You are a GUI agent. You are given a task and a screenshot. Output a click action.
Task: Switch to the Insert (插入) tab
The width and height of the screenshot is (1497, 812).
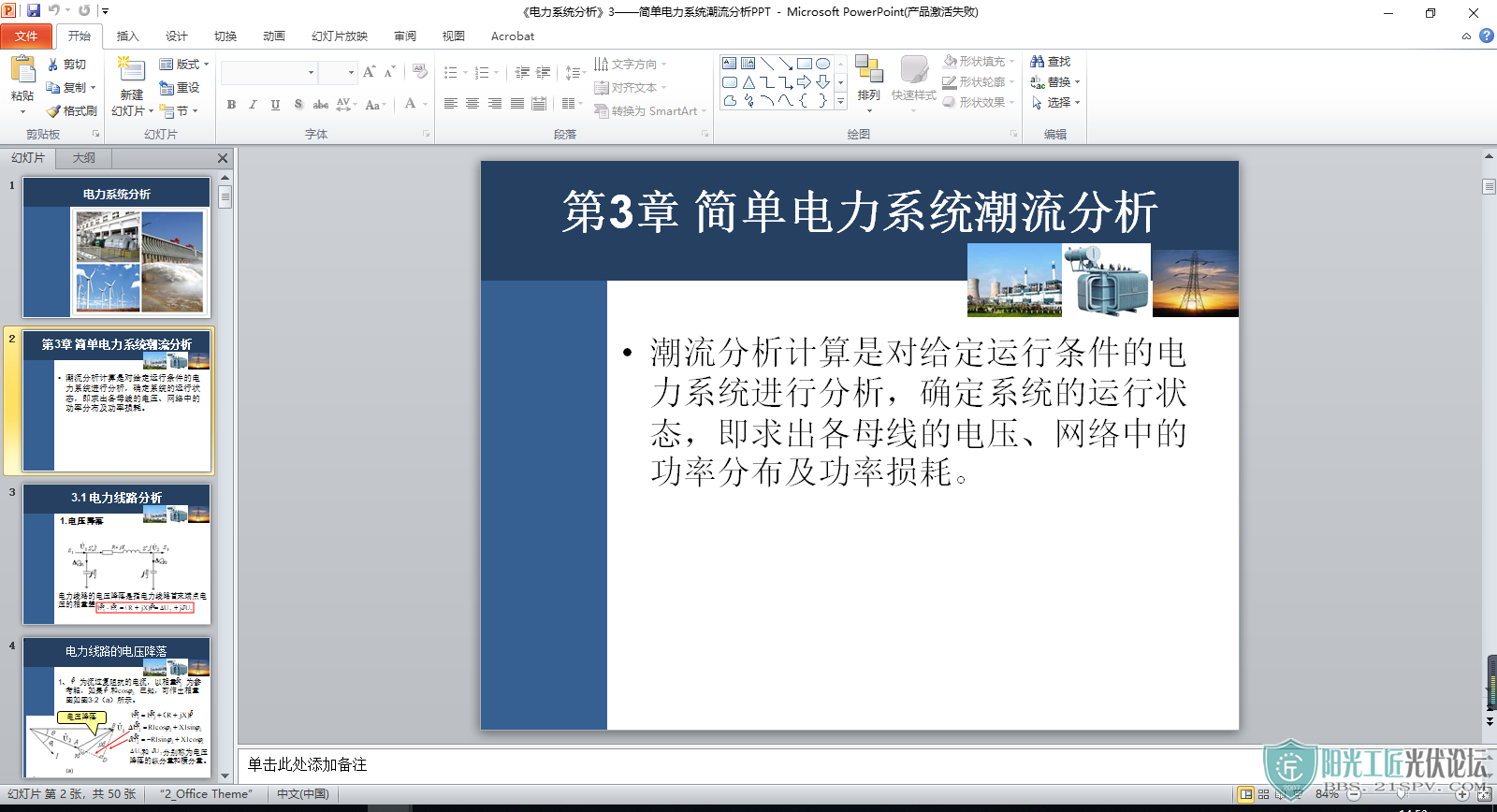coord(127,36)
